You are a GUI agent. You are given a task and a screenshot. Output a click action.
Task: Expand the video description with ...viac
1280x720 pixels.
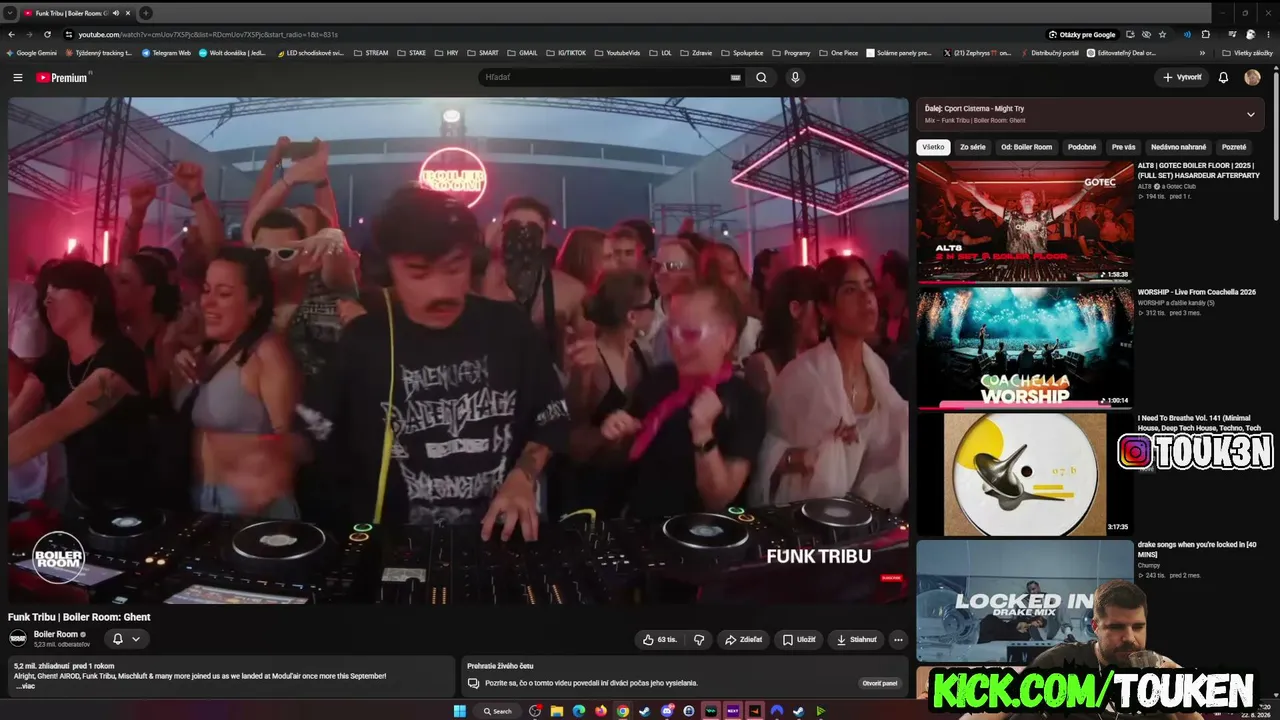pos(26,686)
